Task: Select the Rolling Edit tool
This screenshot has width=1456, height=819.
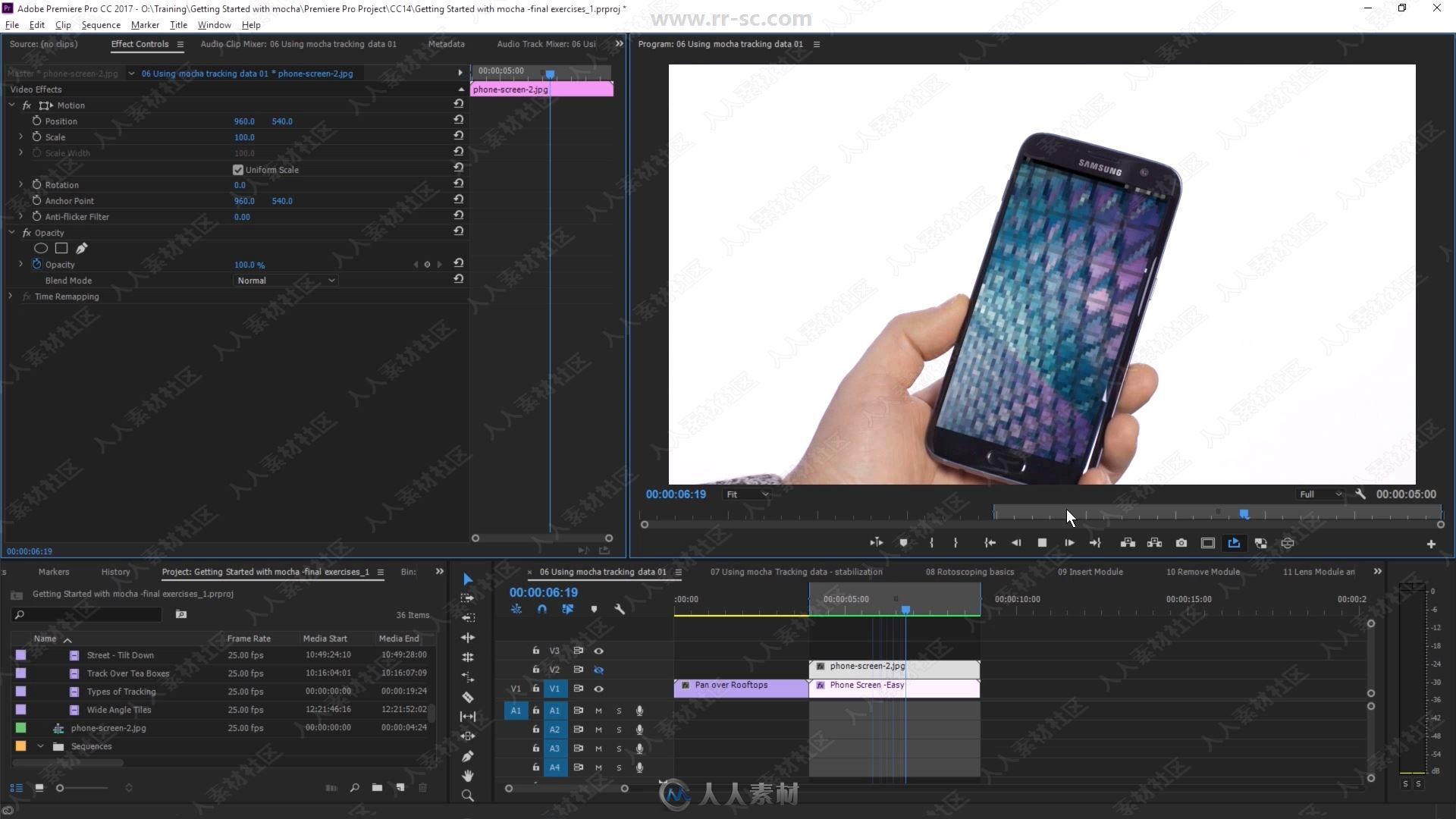Action: click(x=468, y=638)
